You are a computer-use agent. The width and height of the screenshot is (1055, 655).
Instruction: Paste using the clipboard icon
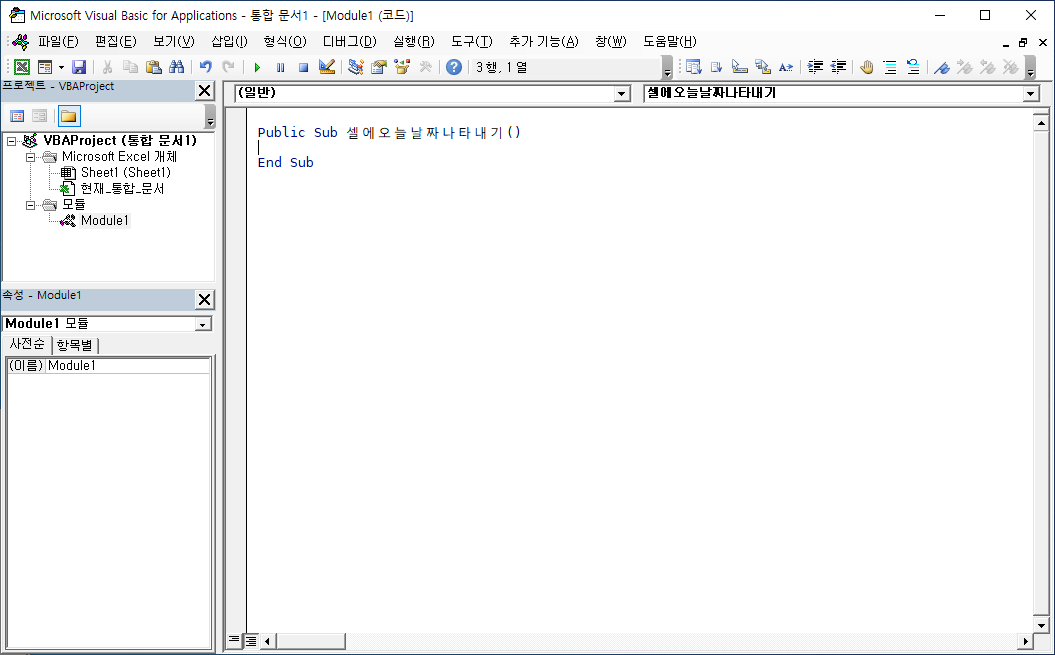click(x=153, y=67)
